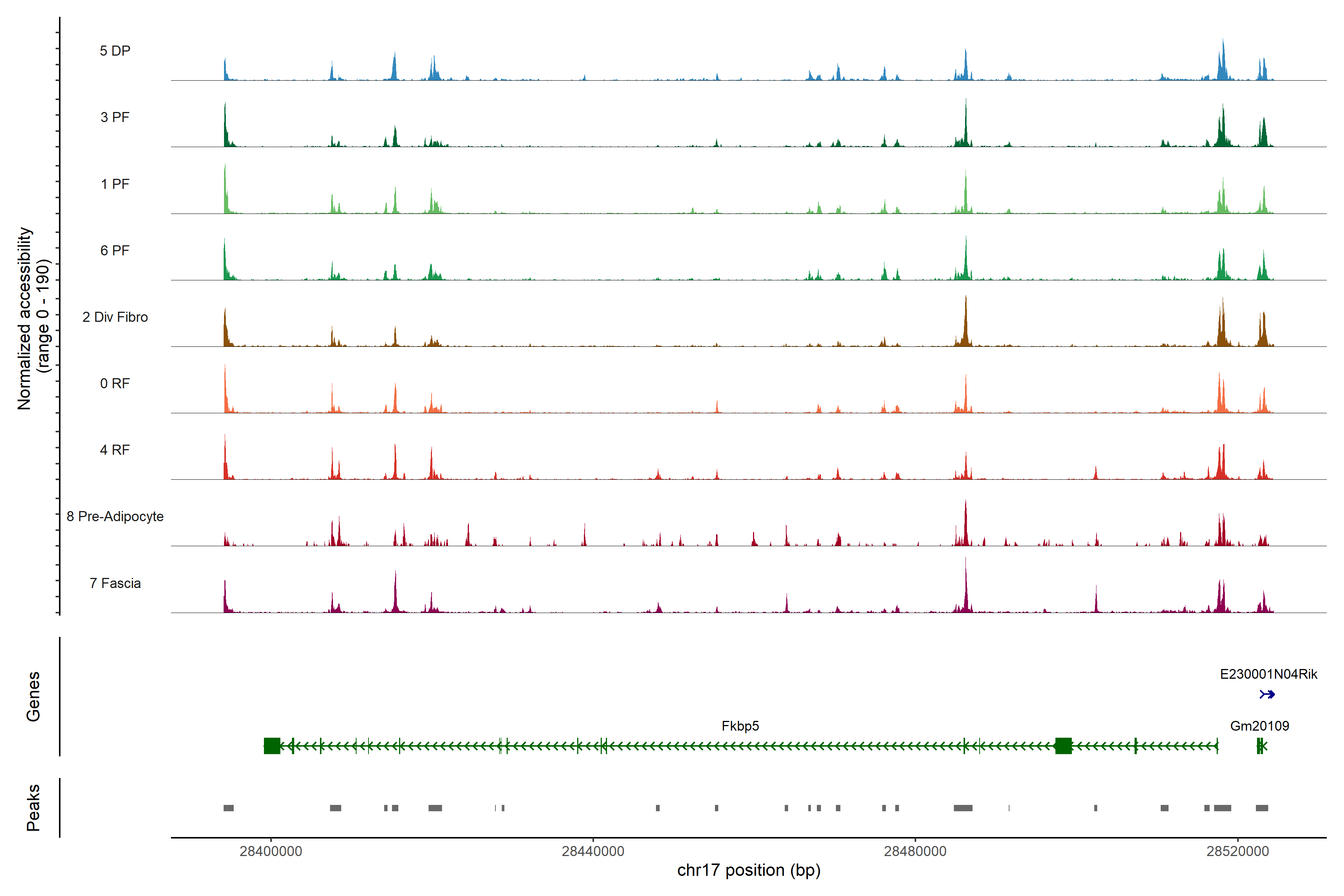Click the 8 Pre-Adipocyte track label
The width and height of the screenshot is (1344, 896).
pos(115,517)
